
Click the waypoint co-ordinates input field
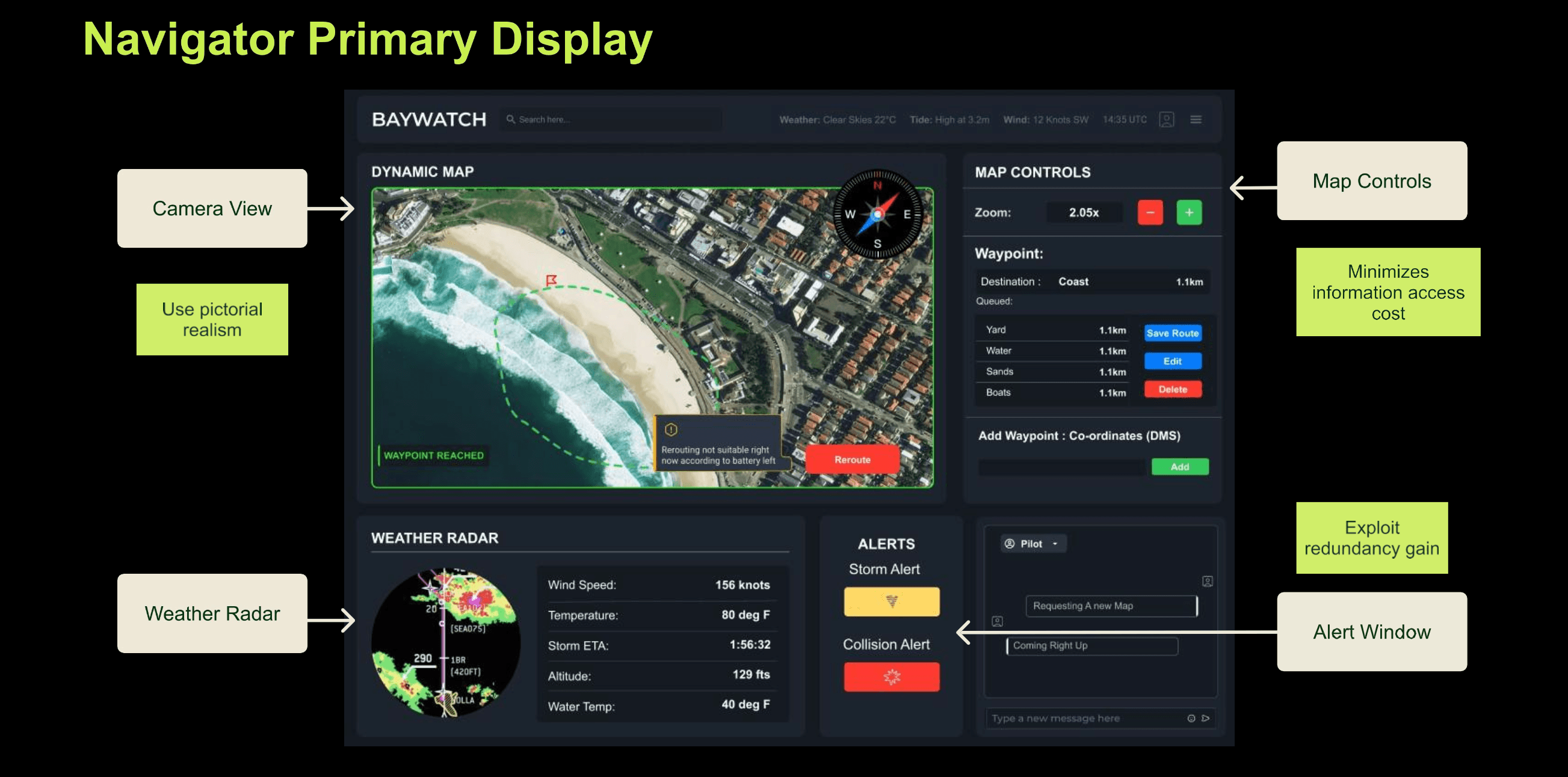pos(1061,467)
